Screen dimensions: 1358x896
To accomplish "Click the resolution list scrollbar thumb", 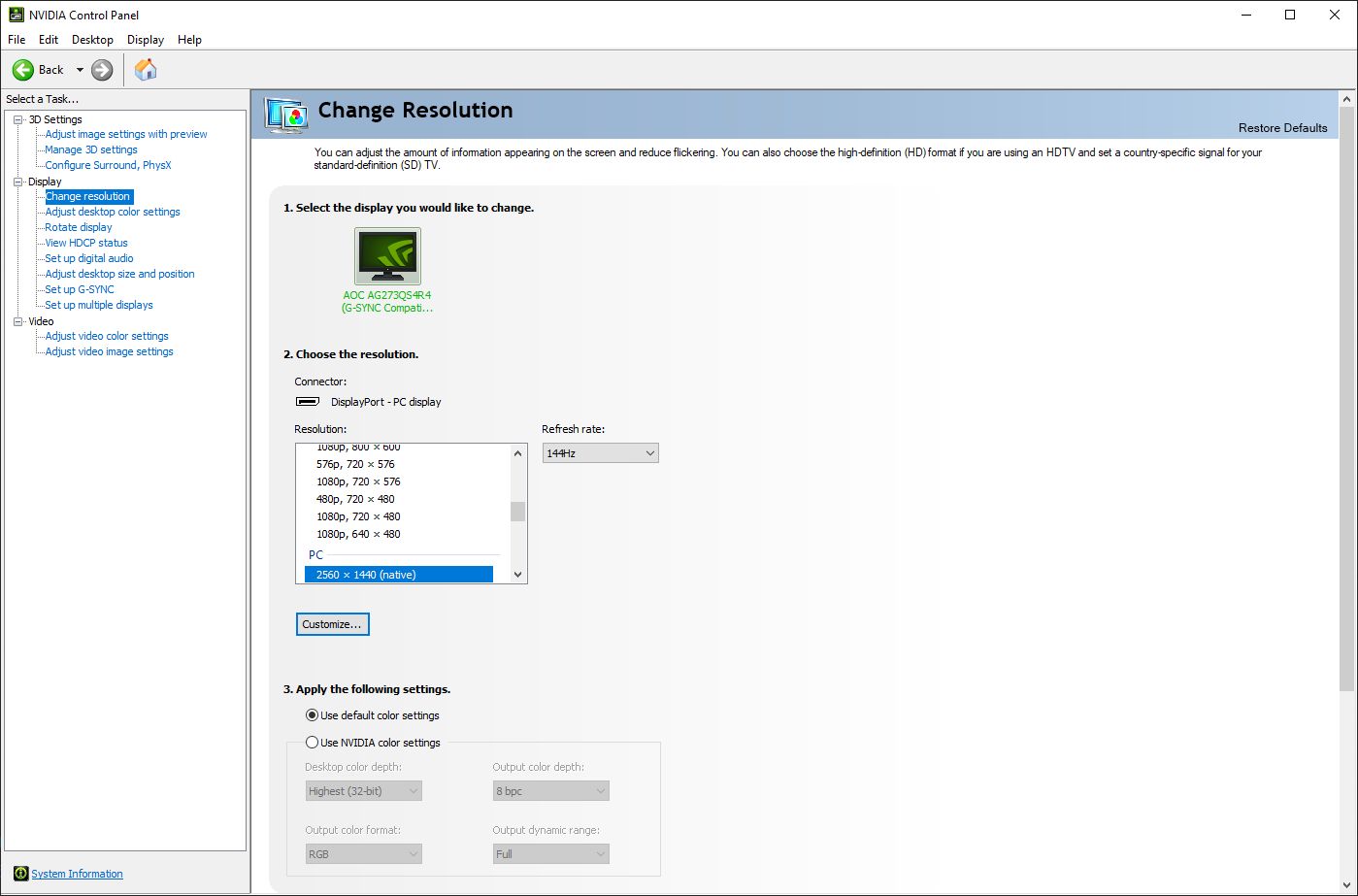I will pyautogui.click(x=517, y=512).
